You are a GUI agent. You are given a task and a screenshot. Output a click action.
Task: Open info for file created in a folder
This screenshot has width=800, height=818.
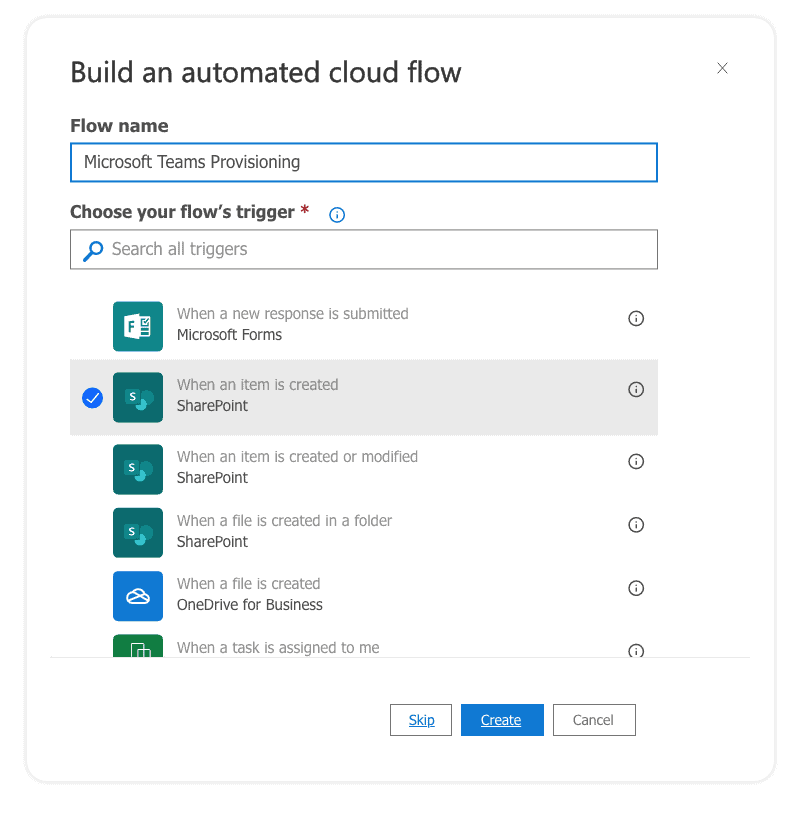pyautogui.click(x=636, y=525)
